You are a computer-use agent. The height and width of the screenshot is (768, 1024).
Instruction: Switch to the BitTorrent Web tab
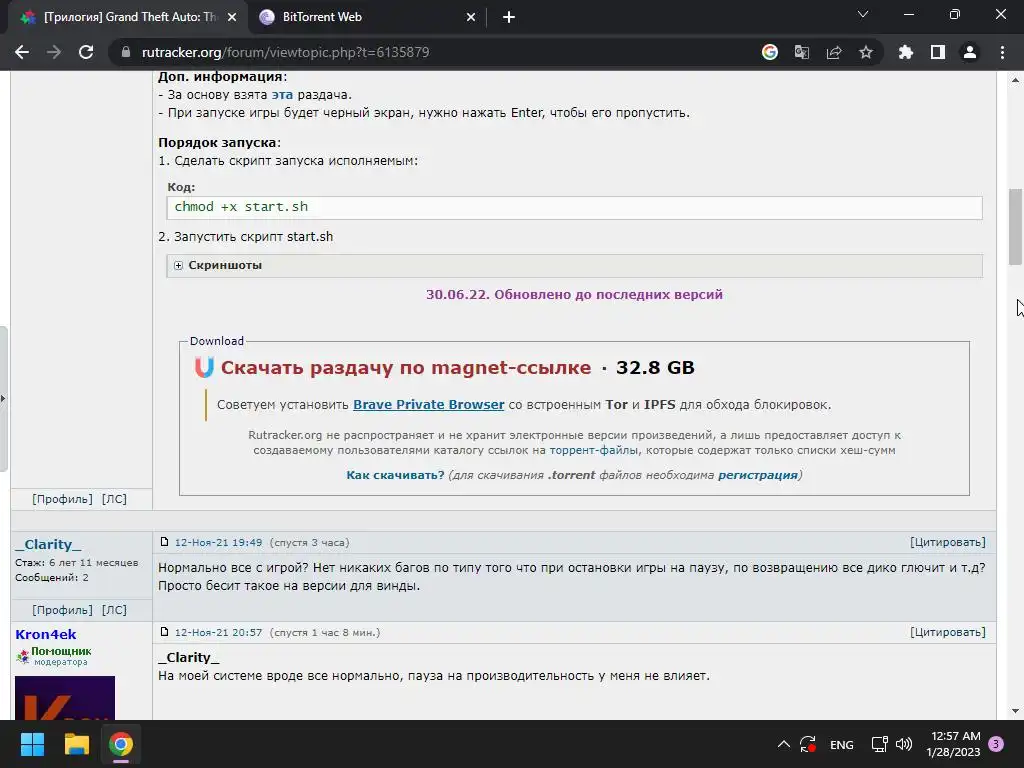pos(367,17)
